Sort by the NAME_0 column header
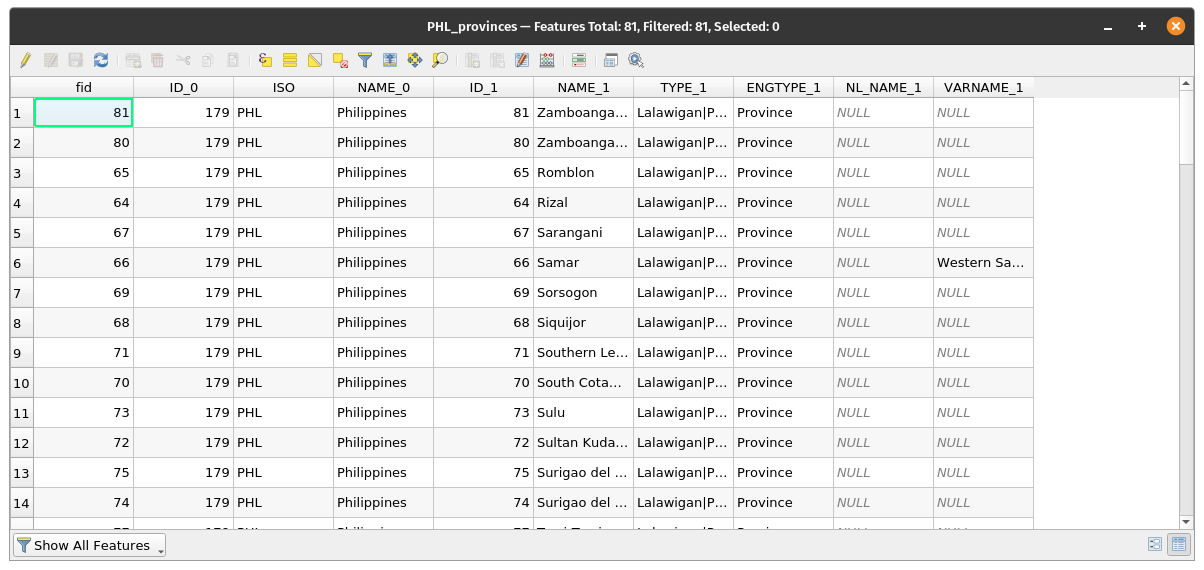 click(x=384, y=87)
